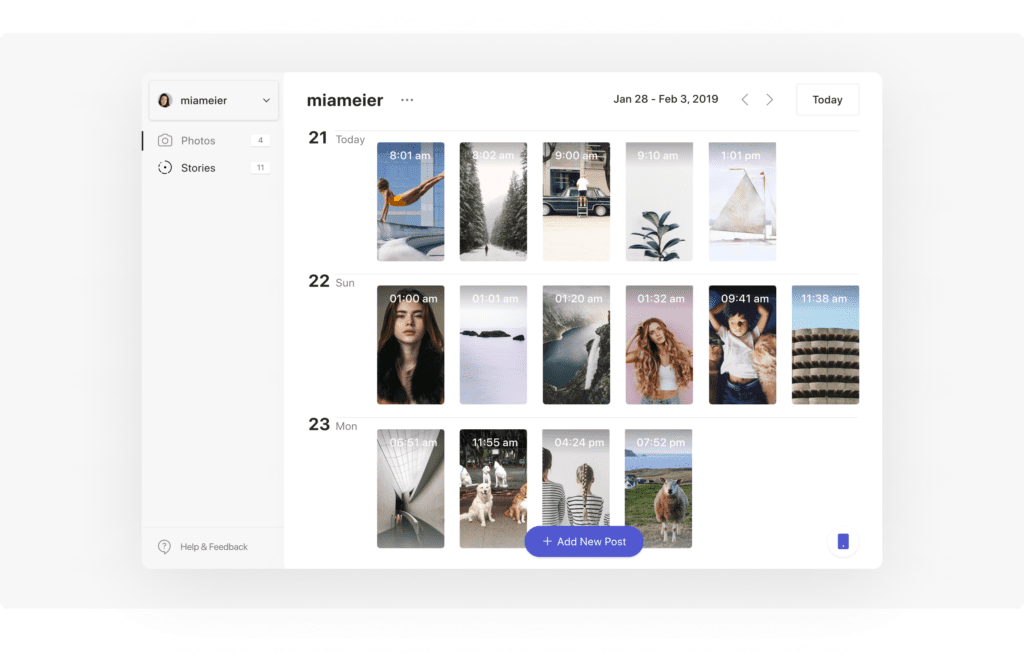1024x670 pixels.
Task: Click the question mark help icon
Action: pos(163,546)
